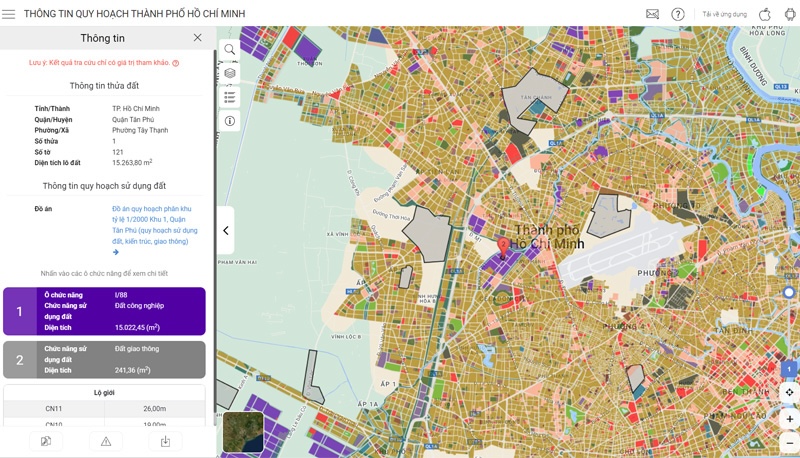Click the map info icon
This screenshot has width=800, height=458.
(x=230, y=121)
